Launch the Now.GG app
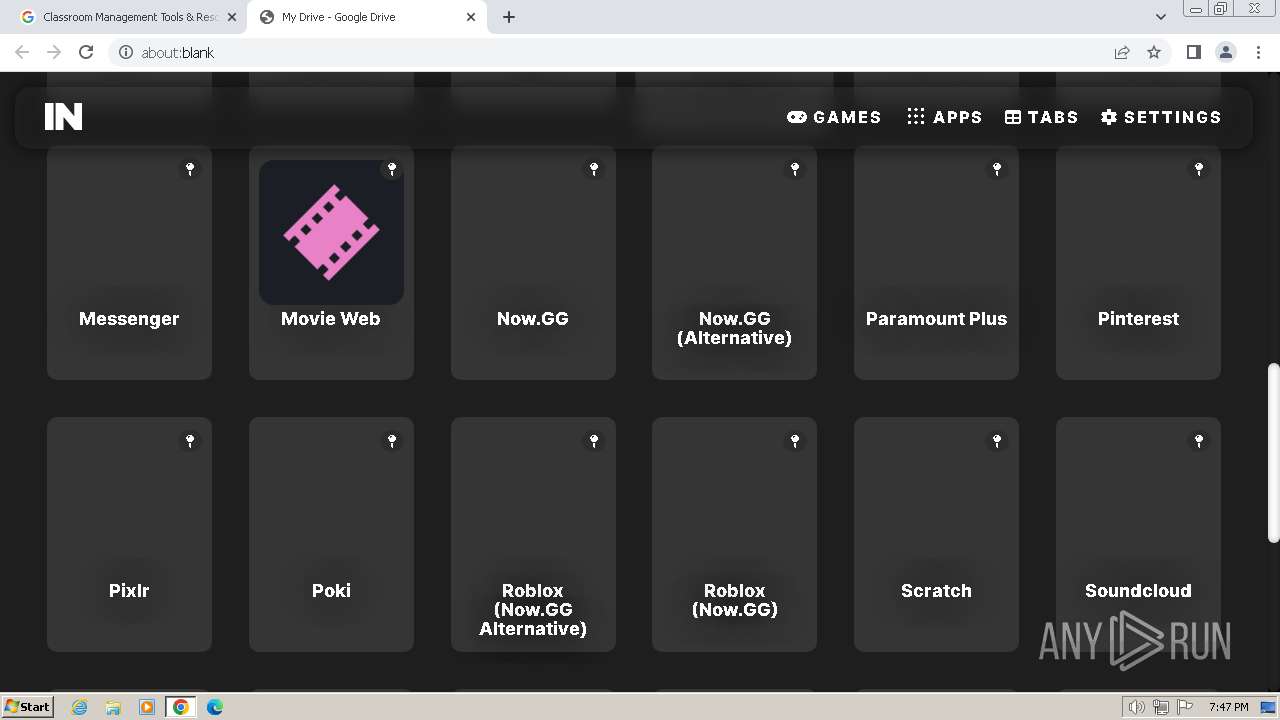The height and width of the screenshot is (720, 1280). click(x=533, y=262)
